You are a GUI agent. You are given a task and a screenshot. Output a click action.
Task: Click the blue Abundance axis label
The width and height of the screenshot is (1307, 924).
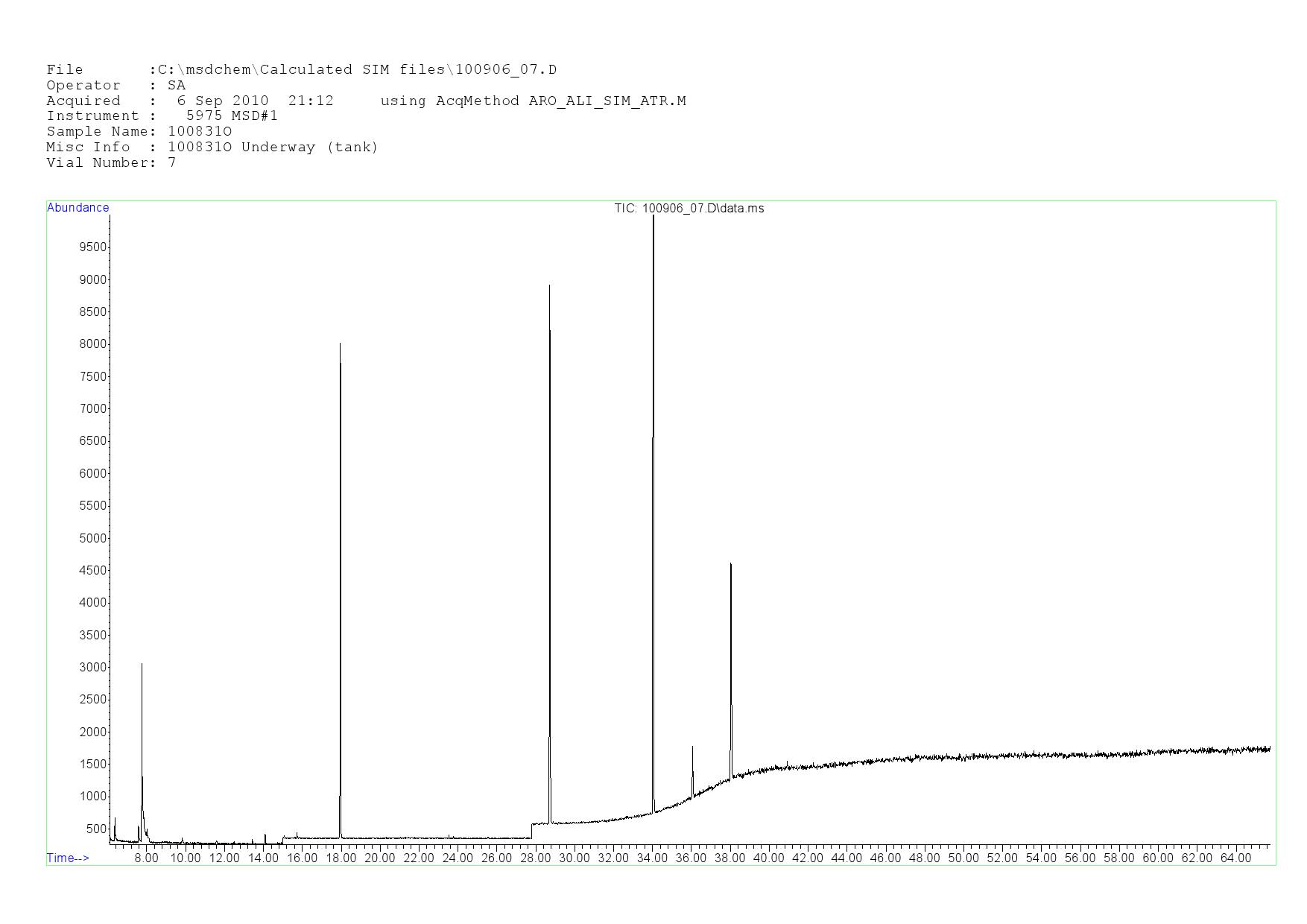(x=78, y=208)
